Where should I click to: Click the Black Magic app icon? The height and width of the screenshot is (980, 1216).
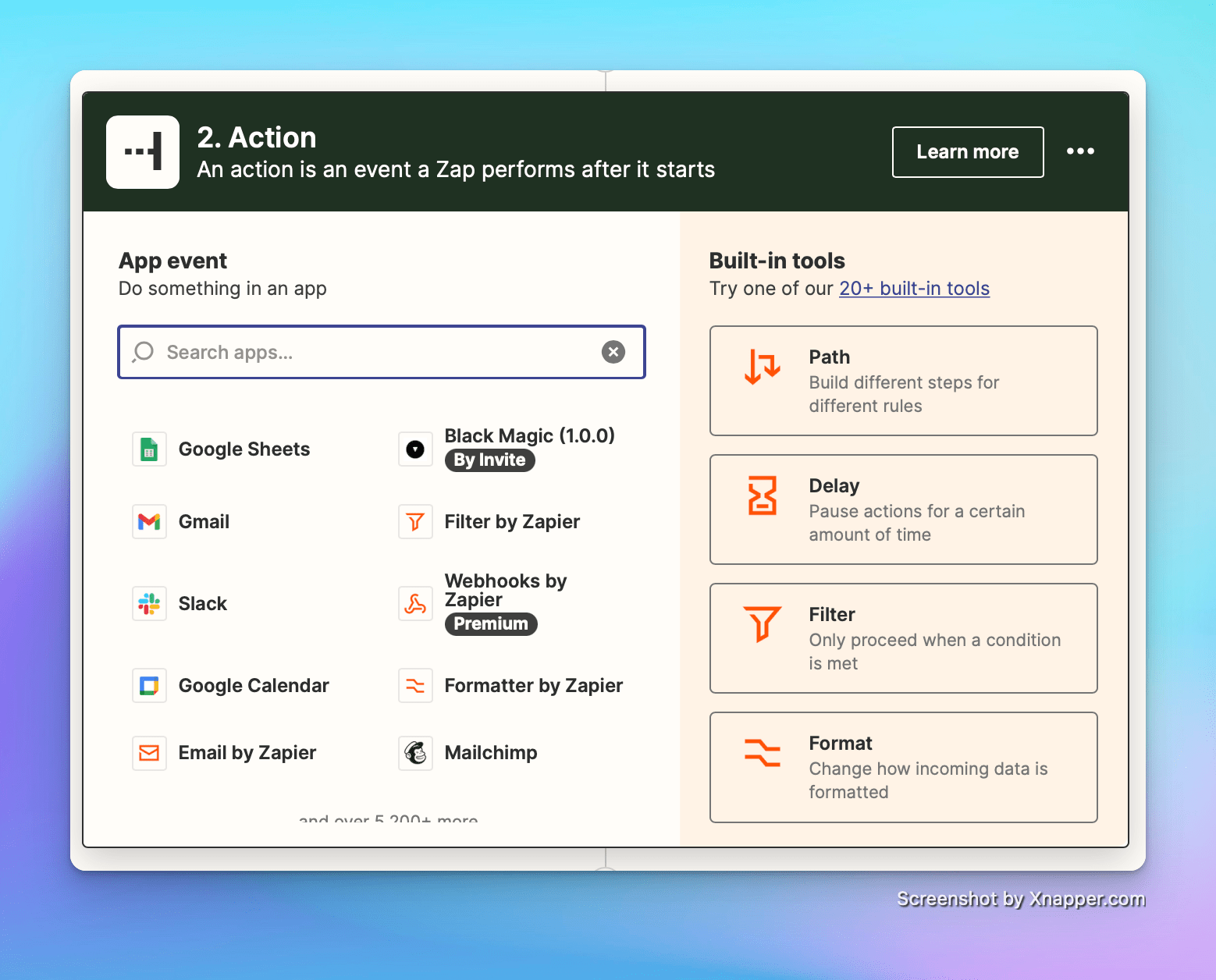click(x=415, y=449)
